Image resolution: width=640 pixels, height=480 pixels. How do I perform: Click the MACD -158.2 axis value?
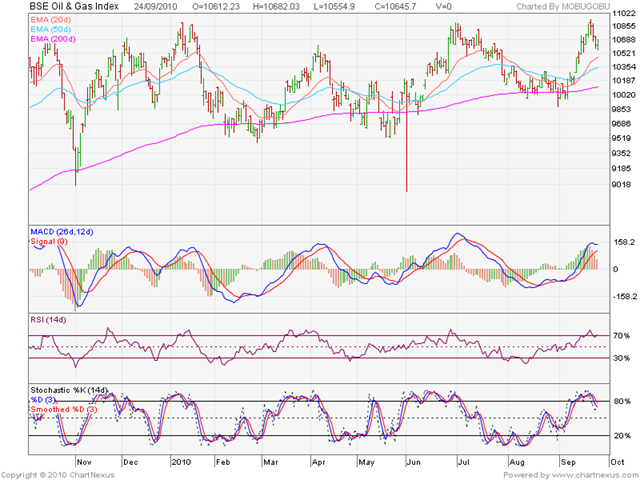point(625,296)
